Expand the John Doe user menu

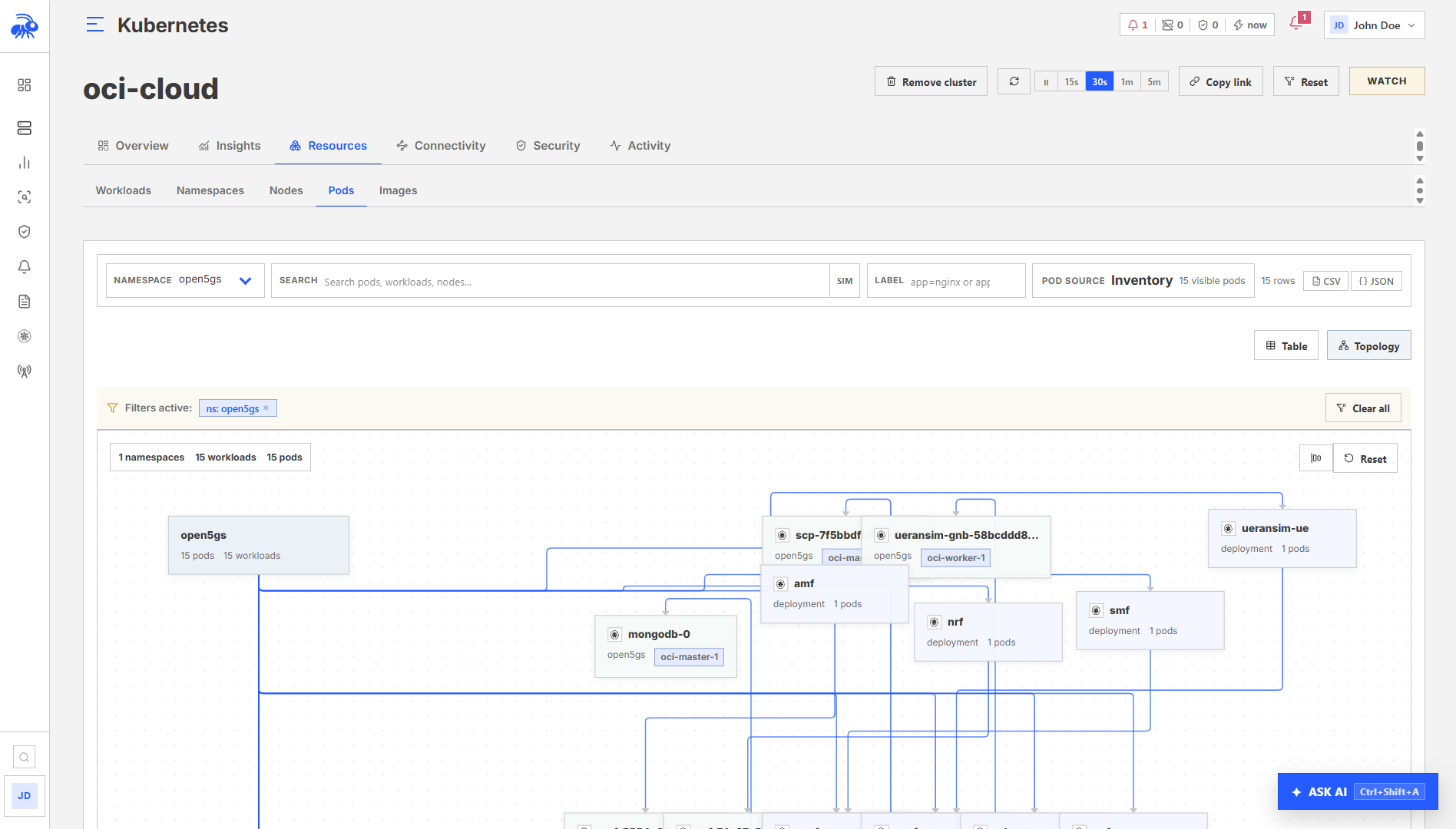tap(1375, 25)
